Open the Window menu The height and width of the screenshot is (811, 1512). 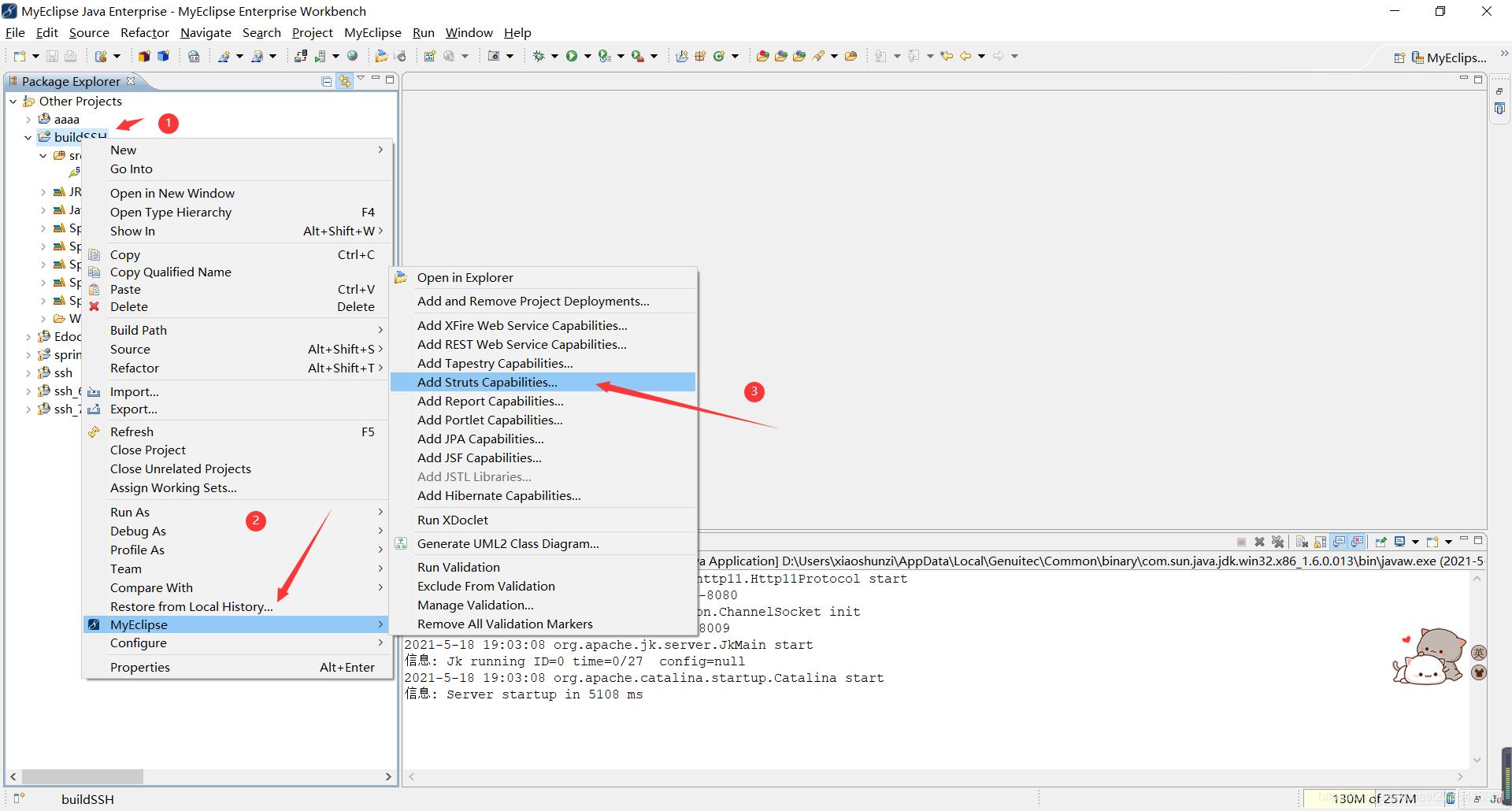tap(469, 32)
